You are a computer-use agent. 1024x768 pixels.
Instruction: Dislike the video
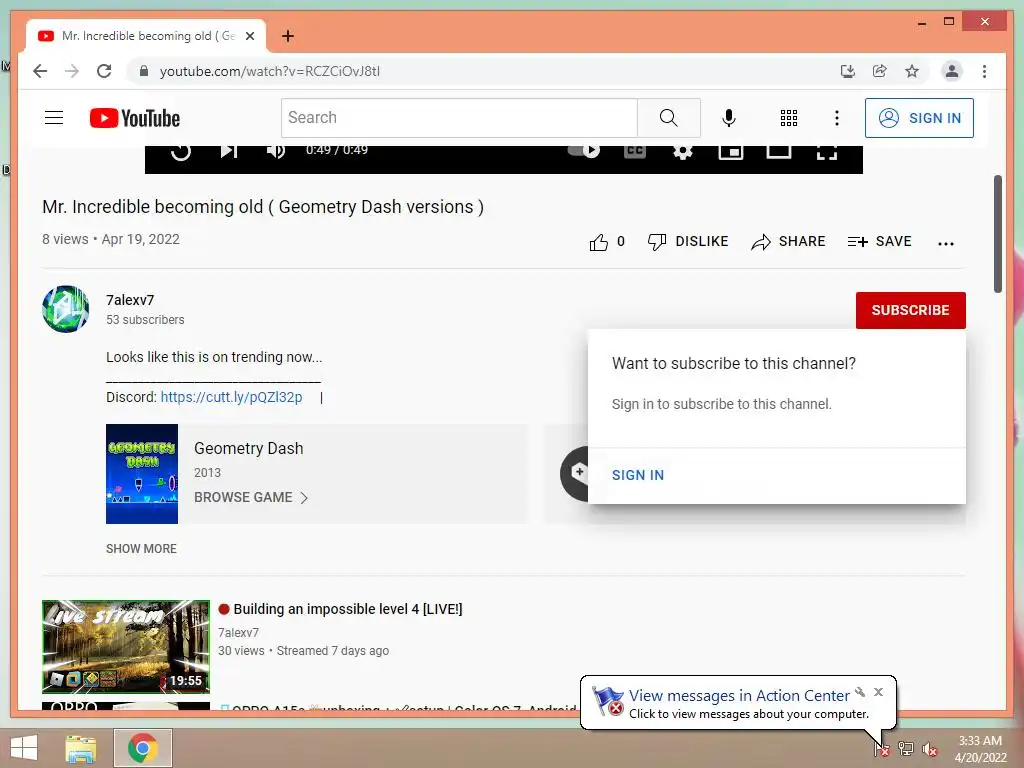point(688,242)
